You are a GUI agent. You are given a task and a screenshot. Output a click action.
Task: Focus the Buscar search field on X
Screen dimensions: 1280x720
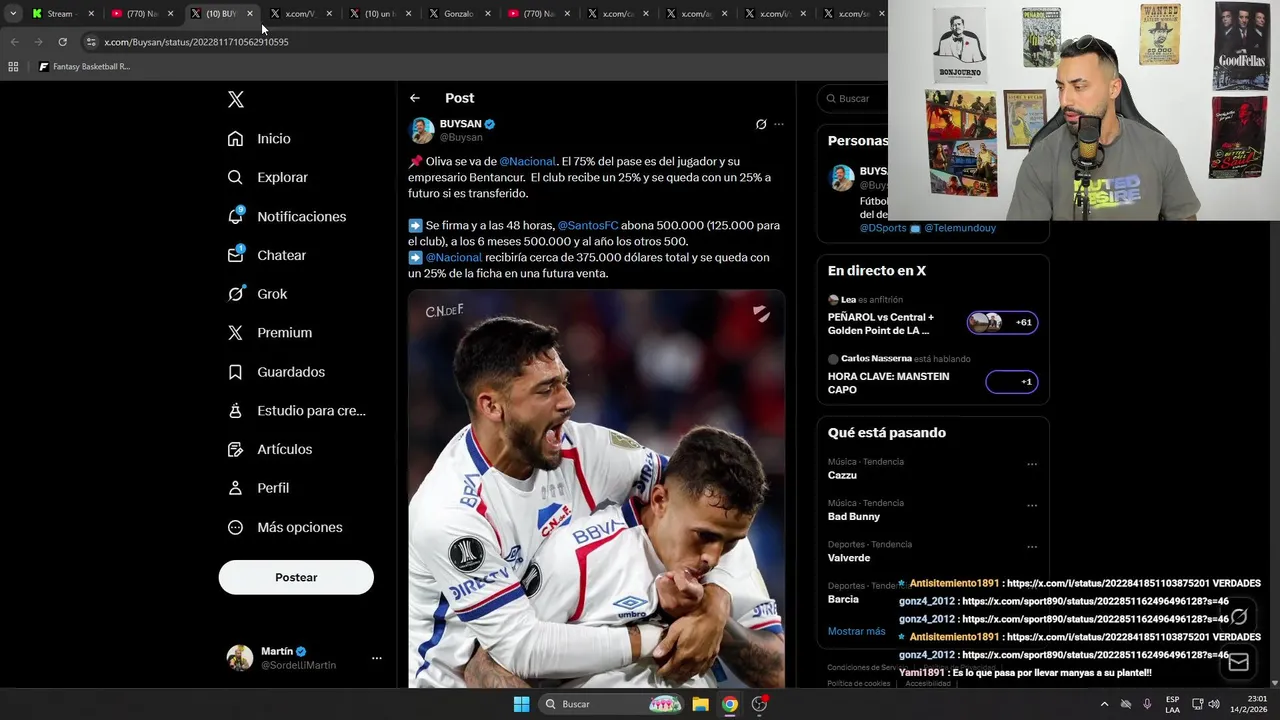(x=853, y=99)
